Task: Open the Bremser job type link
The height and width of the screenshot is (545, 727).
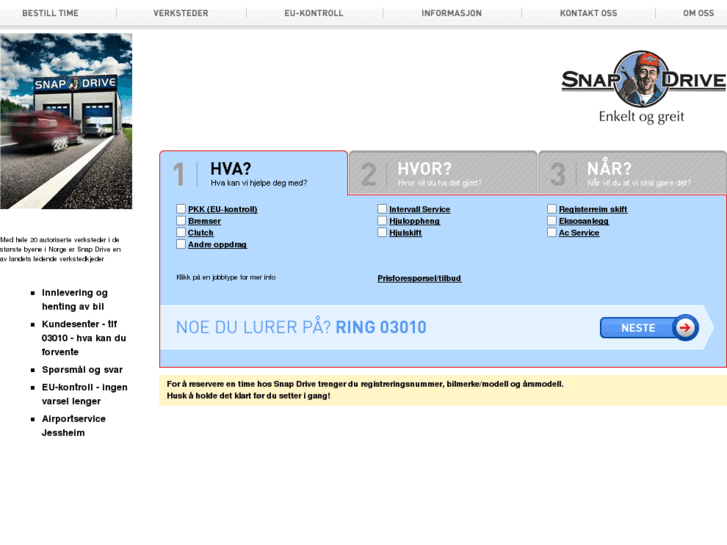Action: tap(204, 221)
